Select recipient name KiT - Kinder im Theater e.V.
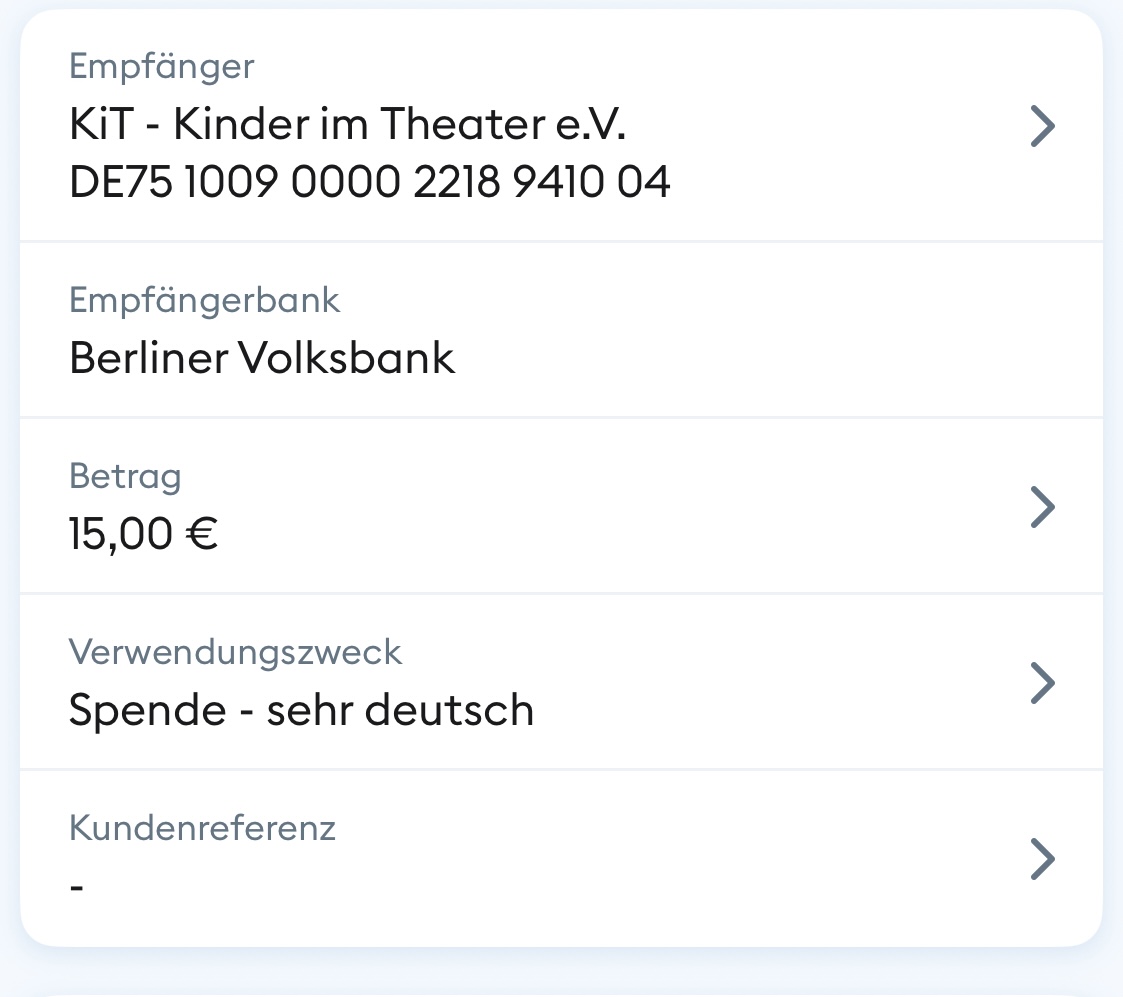The image size is (1123, 997). 353,126
